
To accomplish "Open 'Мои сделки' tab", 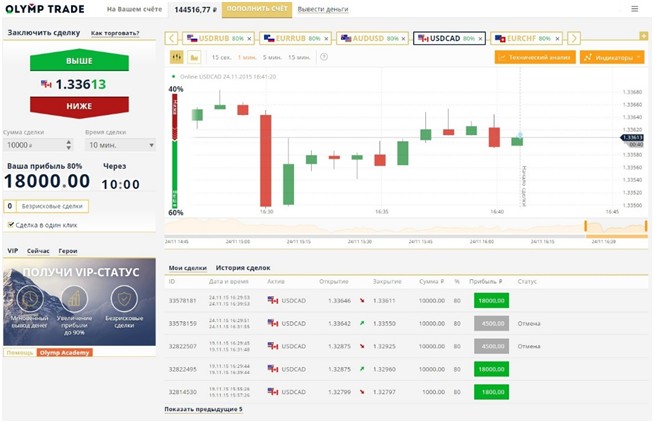I will pyautogui.click(x=188, y=268).
